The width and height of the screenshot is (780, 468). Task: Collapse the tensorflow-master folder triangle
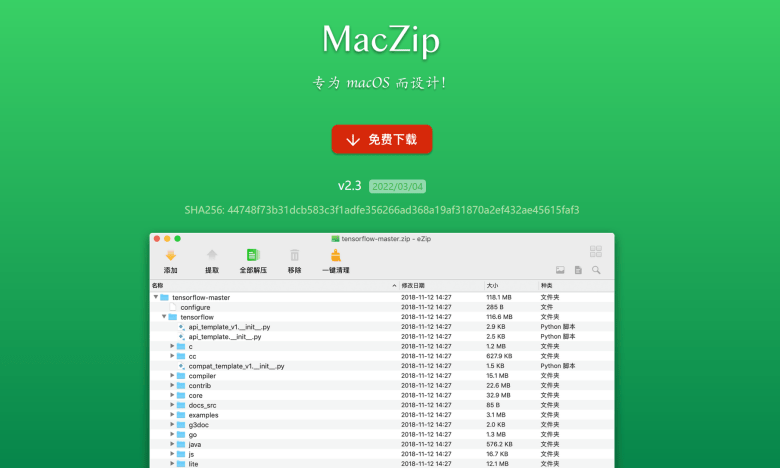pos(156,297)
